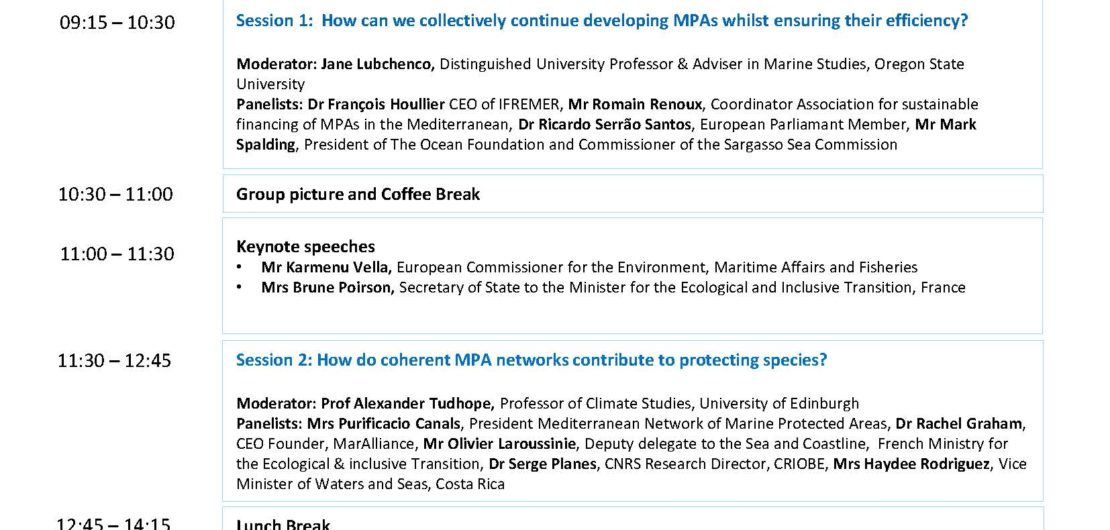
Task: Click the 11:30 – 12:45 time label
Action: [x=115, y=361]
